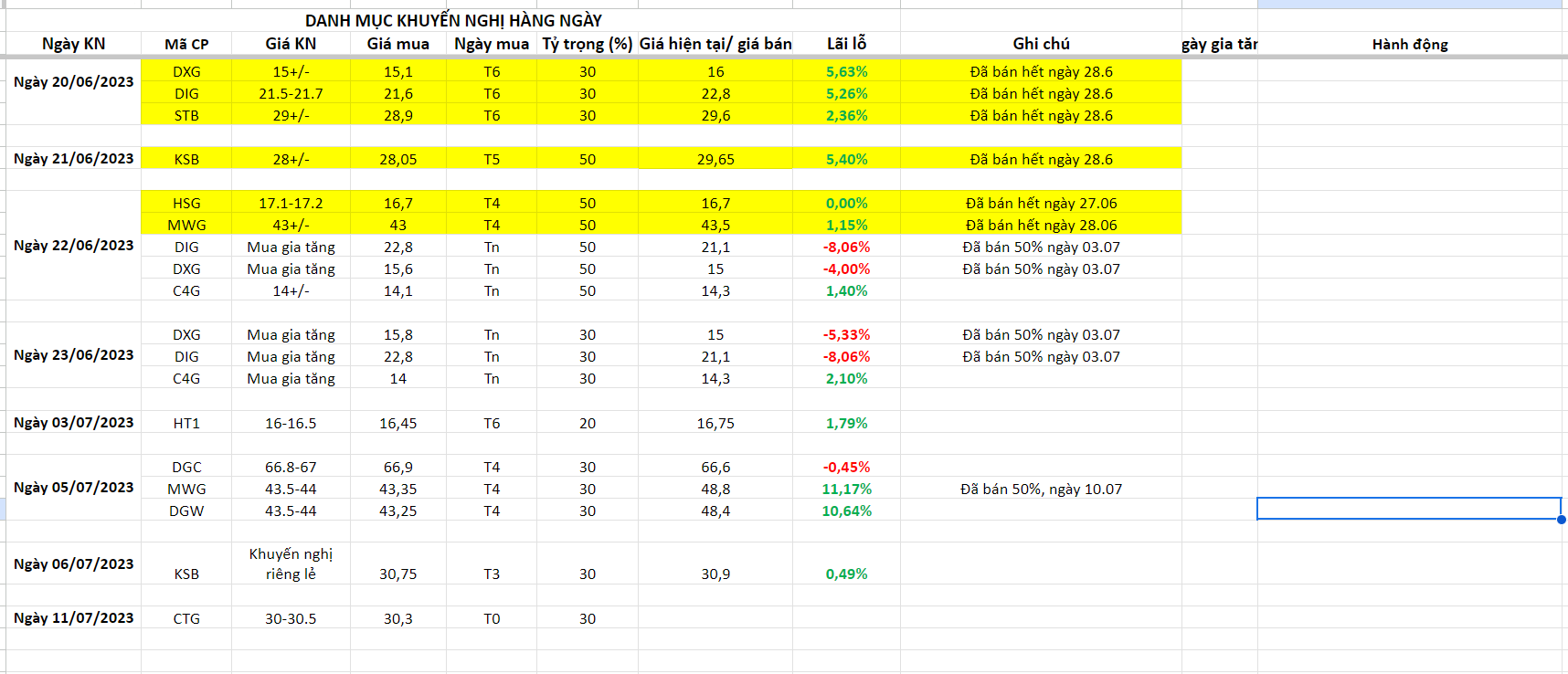The height and width of the screenshot is (674, 1568).
Task: Select the stock code cell "HSG"
Action: click(186, 203)
